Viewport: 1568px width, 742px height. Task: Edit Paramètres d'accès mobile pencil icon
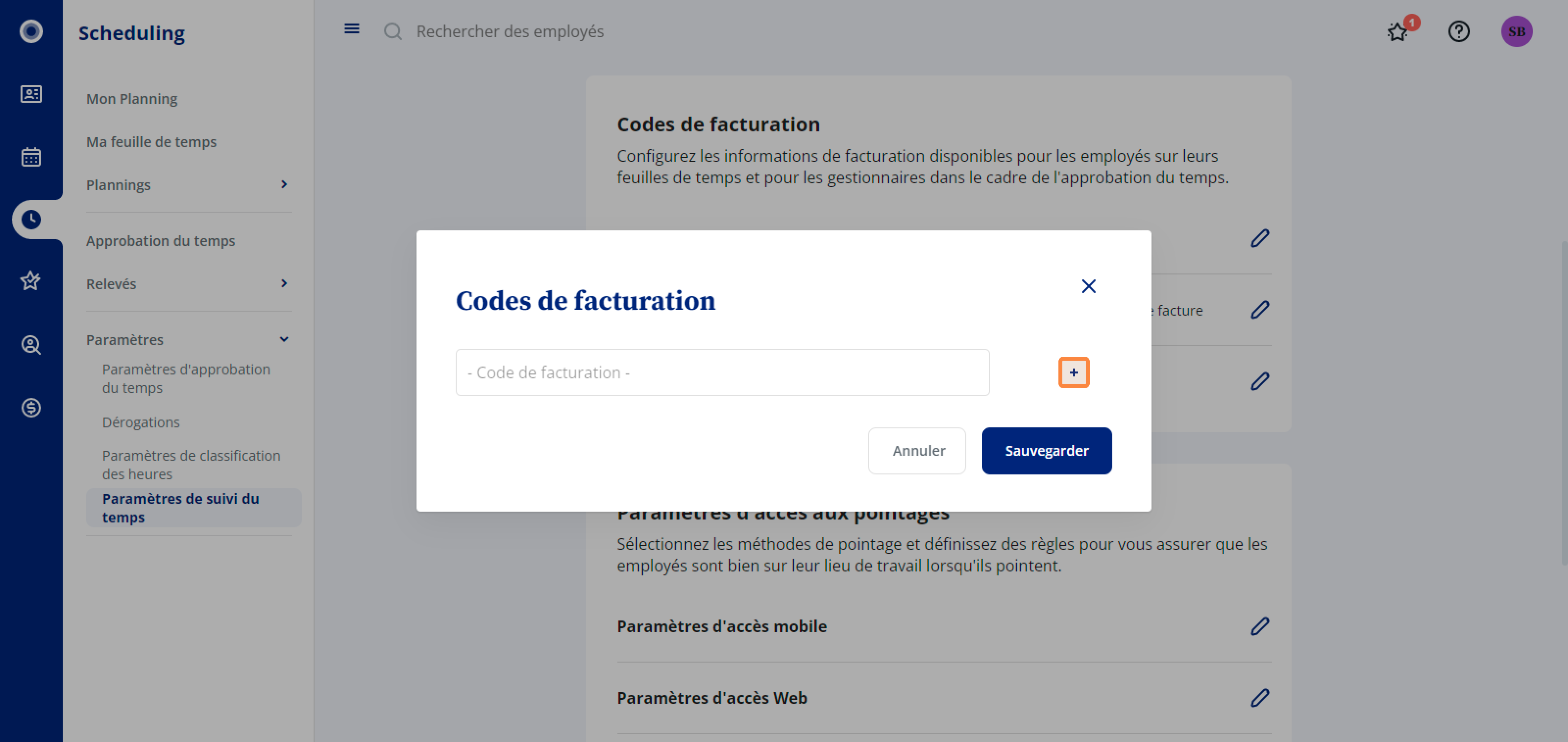point(1259,626)
